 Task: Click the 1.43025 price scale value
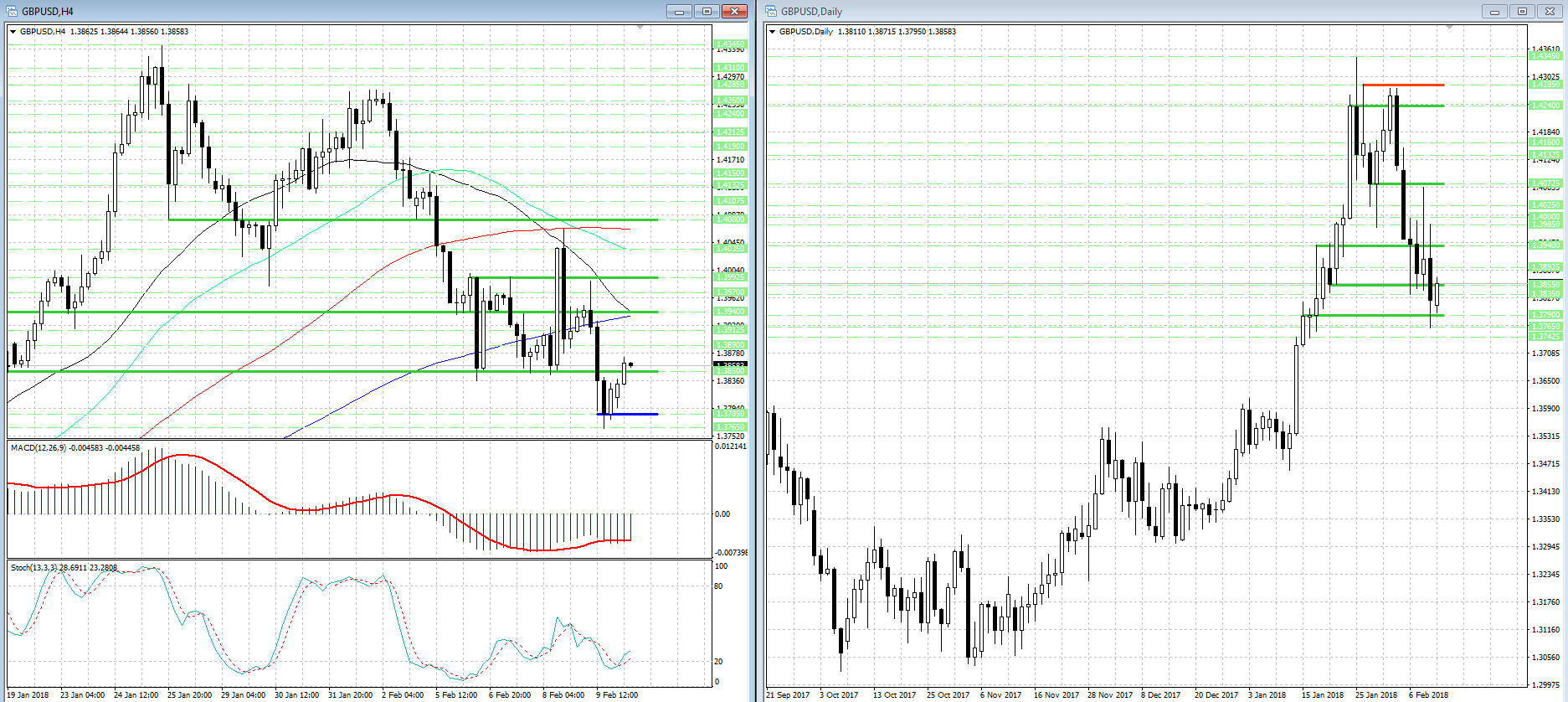1546,77
